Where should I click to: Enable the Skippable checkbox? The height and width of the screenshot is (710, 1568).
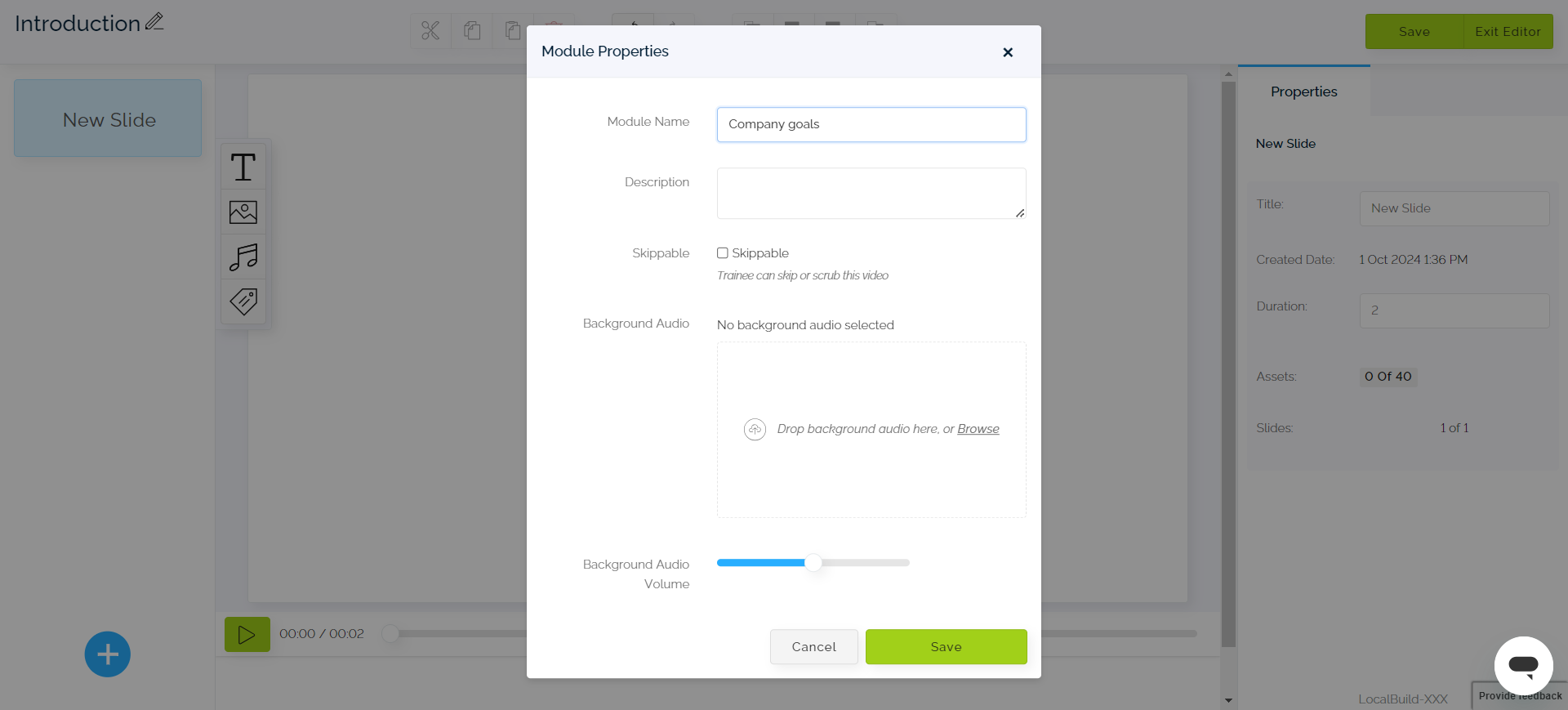pos(722,253)
